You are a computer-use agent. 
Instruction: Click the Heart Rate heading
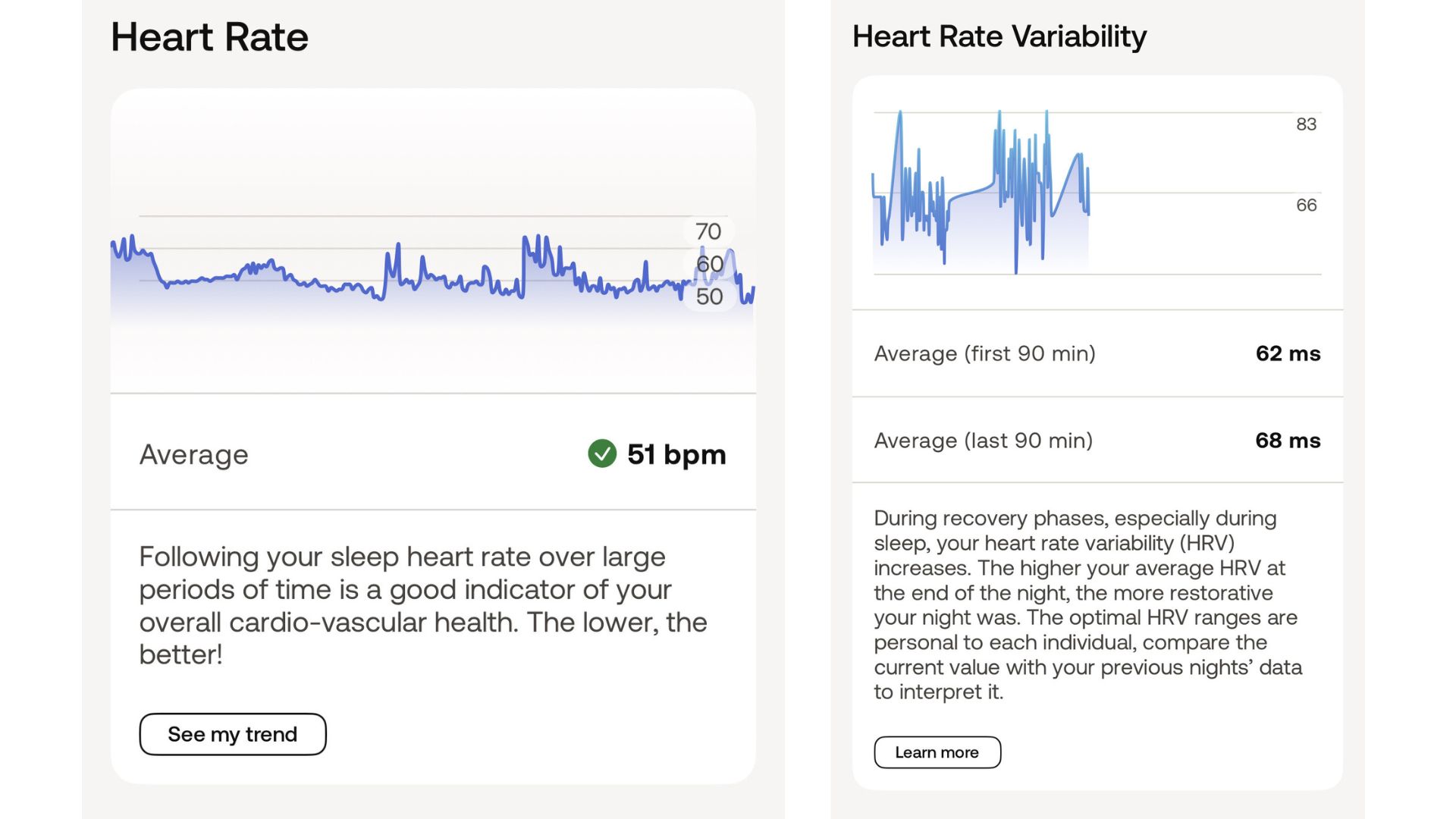(209, 37)
